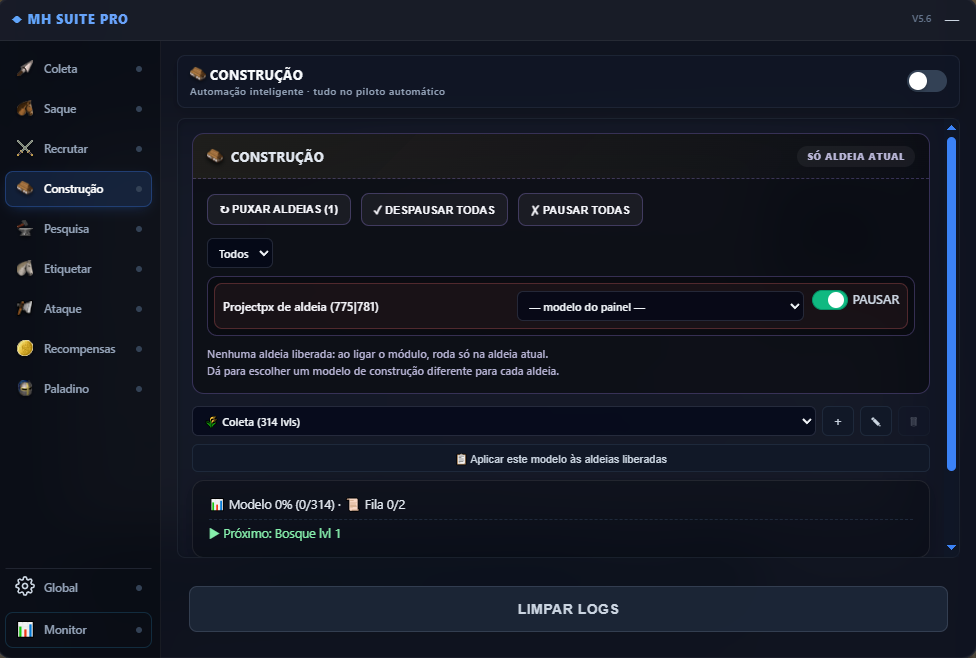This screenshot has height=658, width=976.
Task: Click PAUSAR TODAS button
Action: pyautogui.click(x=580, y=210)
